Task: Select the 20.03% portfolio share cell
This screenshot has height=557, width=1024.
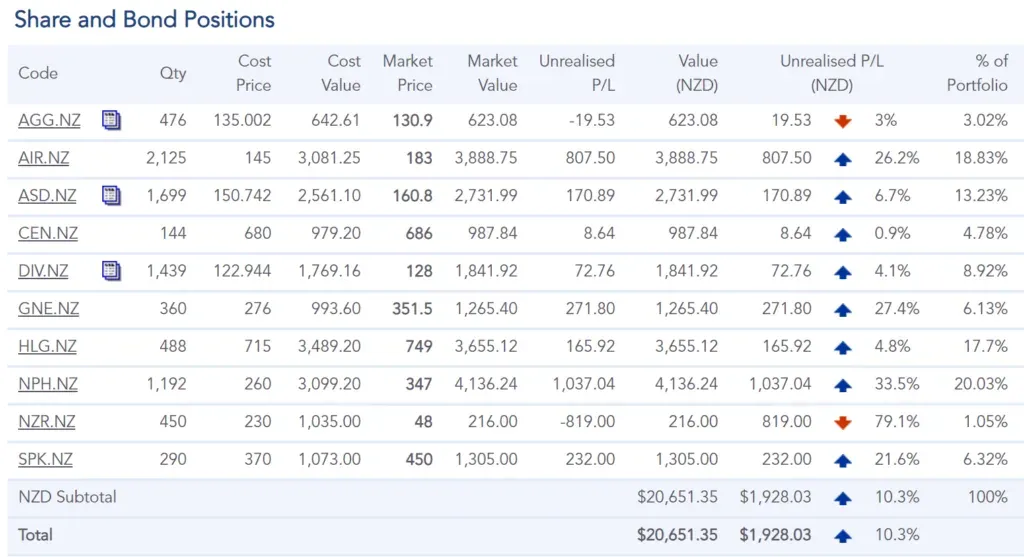Action: [980, 384]
